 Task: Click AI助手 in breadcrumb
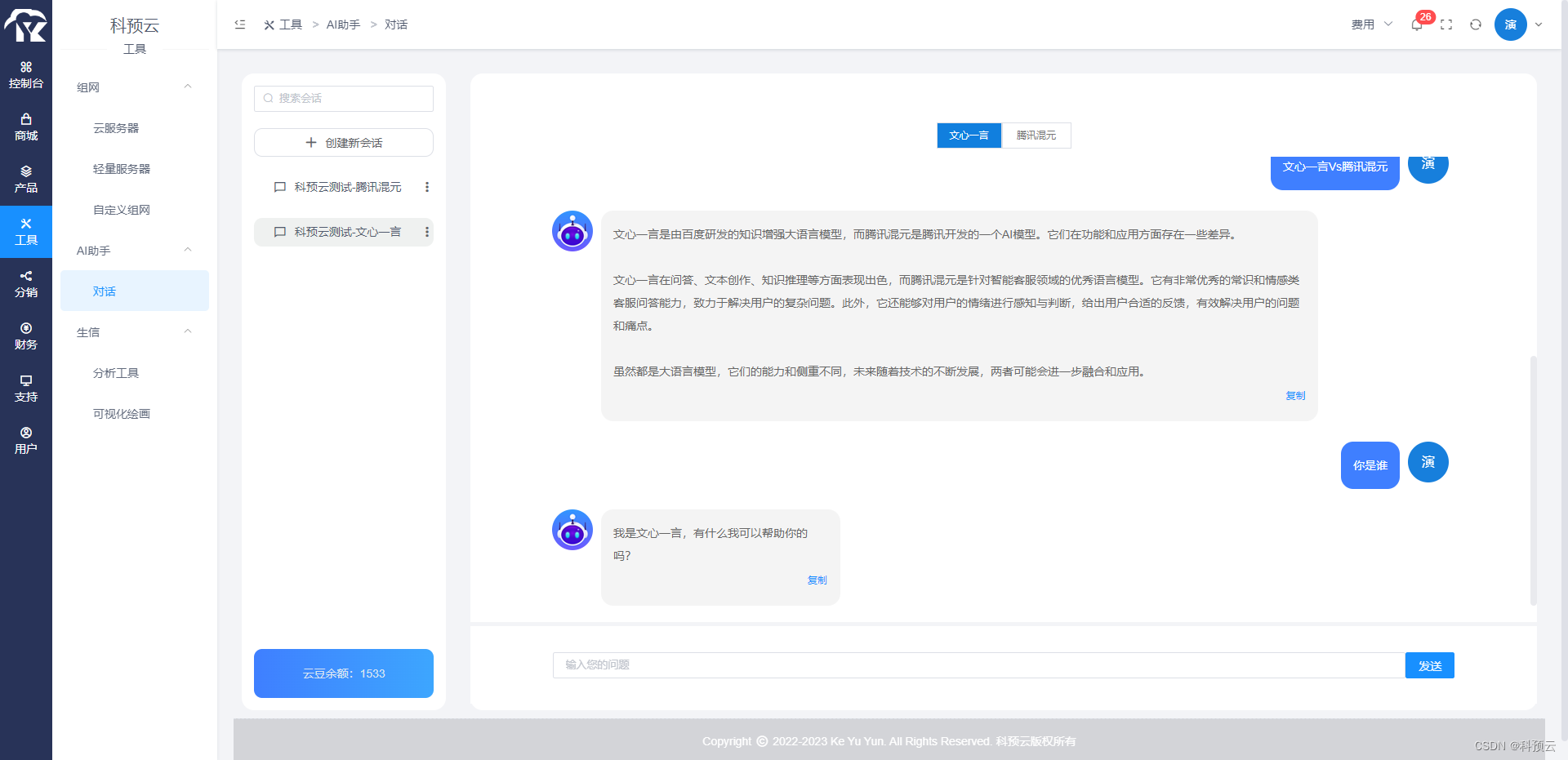pos(343,24)
